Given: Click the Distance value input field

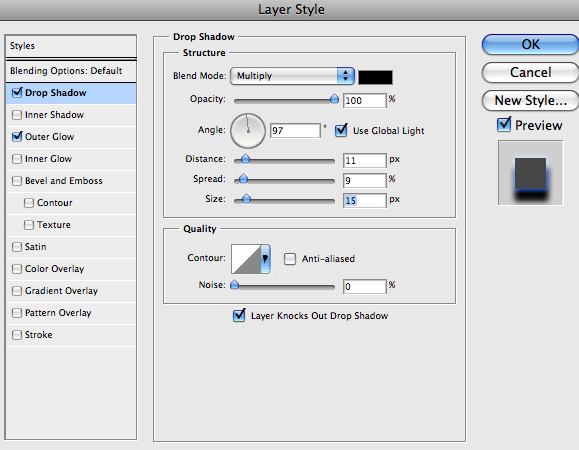Looking at the screenshot, I should coord(364,161).
